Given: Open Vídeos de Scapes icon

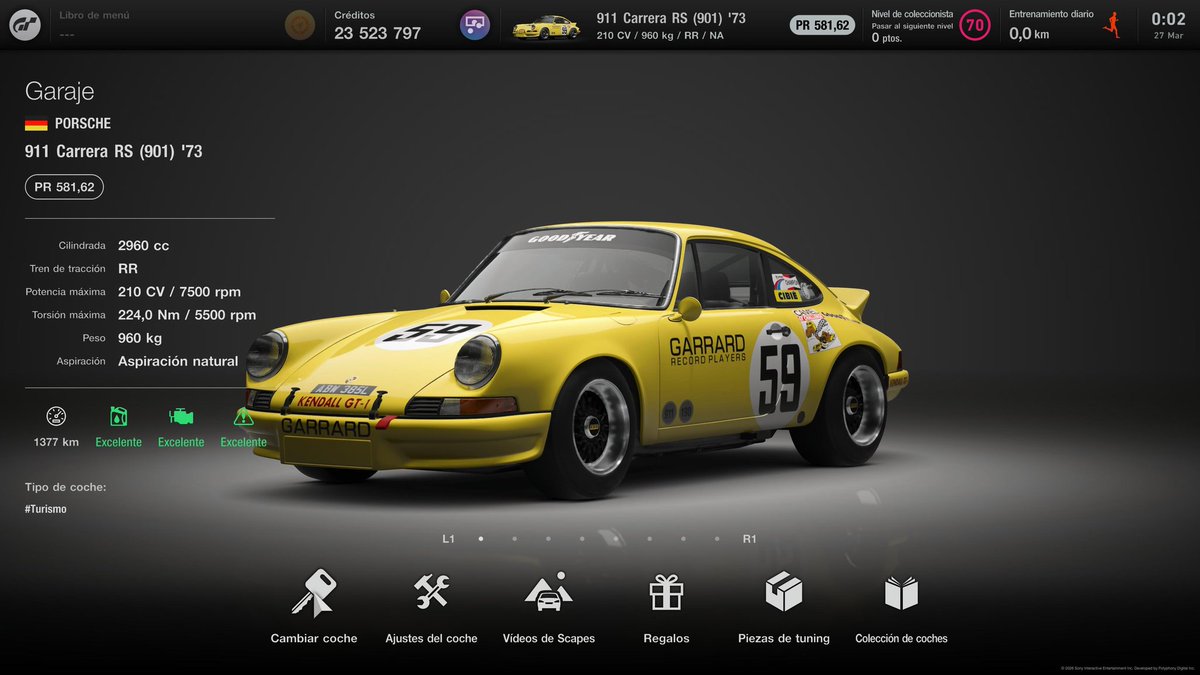Looking at the screenshot, I should click(548, 592).
